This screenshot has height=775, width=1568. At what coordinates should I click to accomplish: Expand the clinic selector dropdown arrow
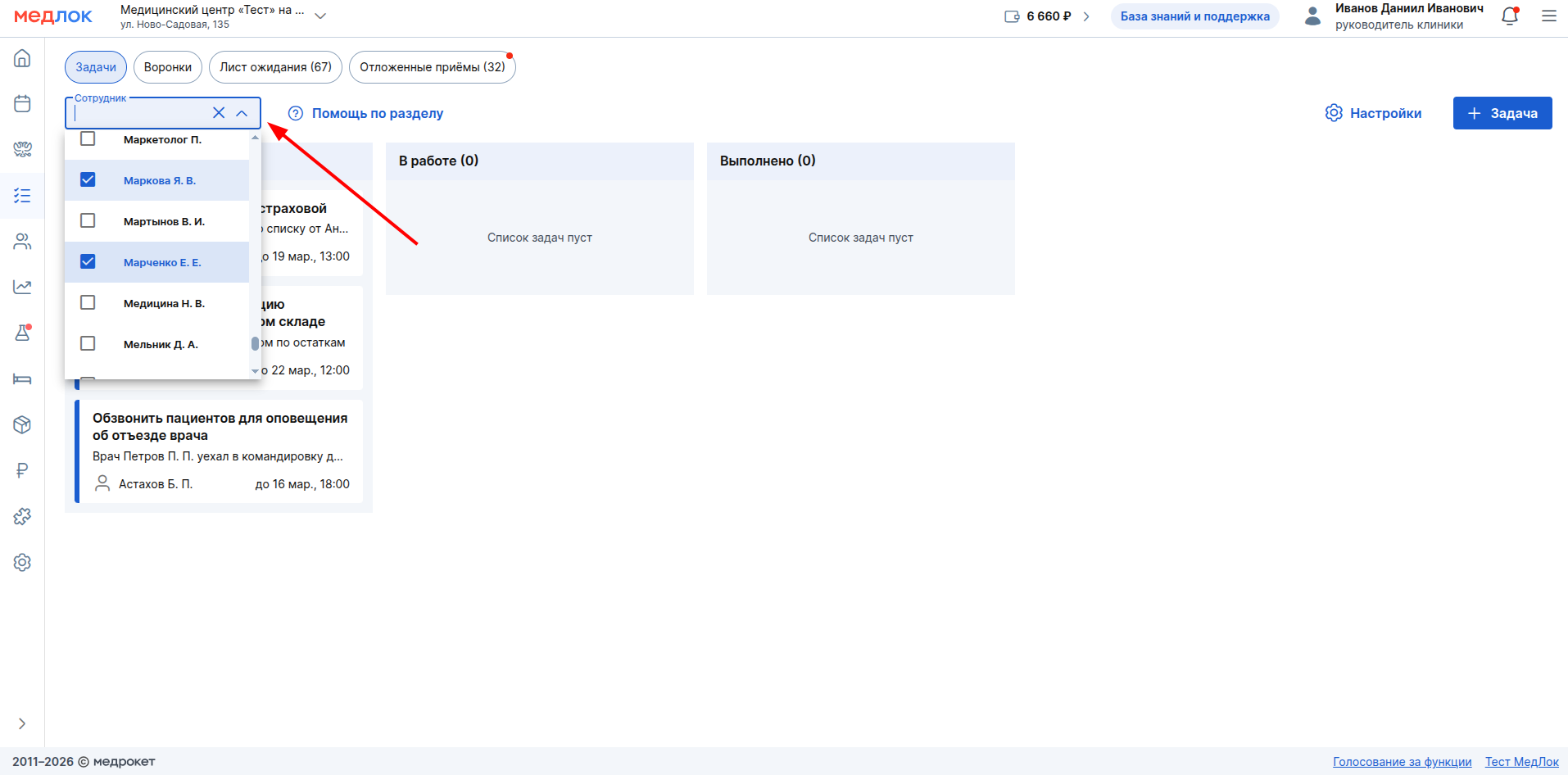point(320,16)
